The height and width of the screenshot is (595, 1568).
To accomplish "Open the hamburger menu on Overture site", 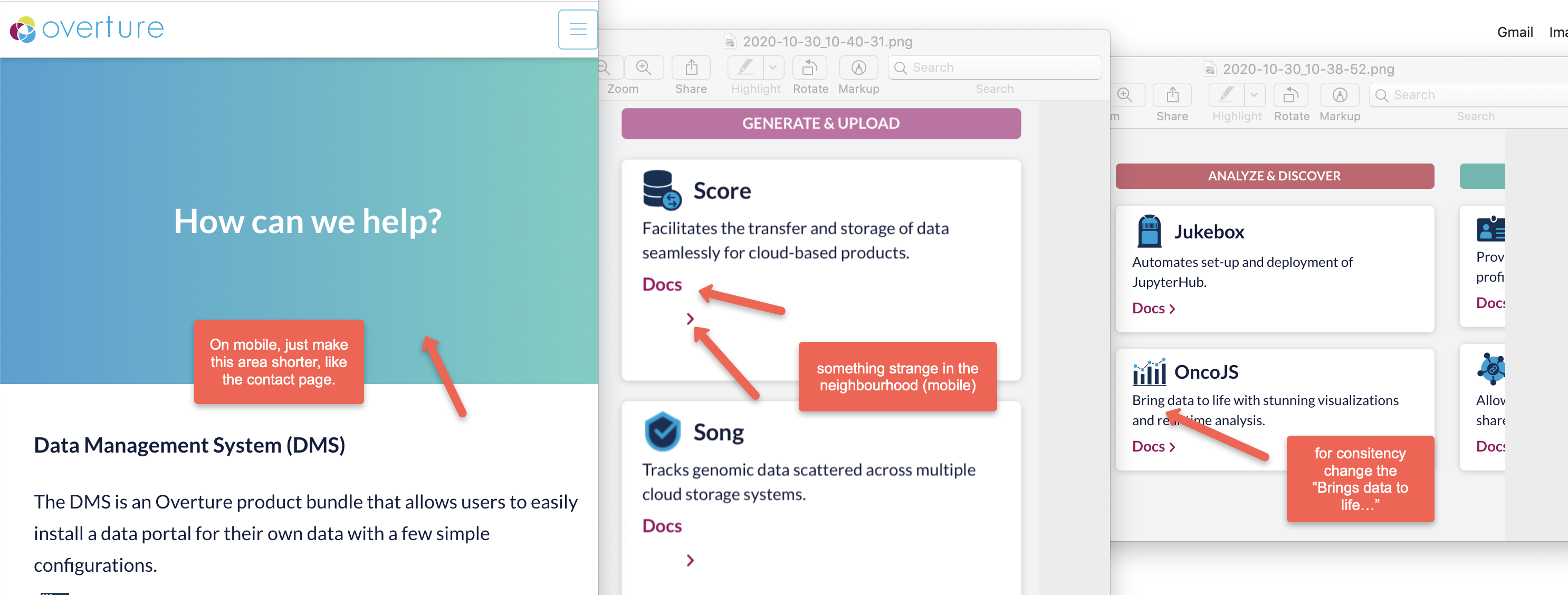I will pos(578,28).
